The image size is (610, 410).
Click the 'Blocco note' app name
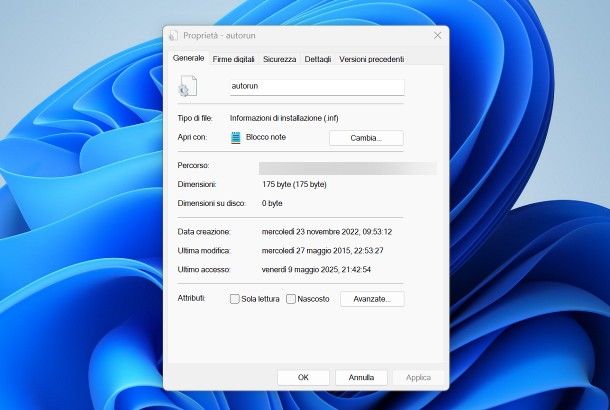tap(266, 137)
